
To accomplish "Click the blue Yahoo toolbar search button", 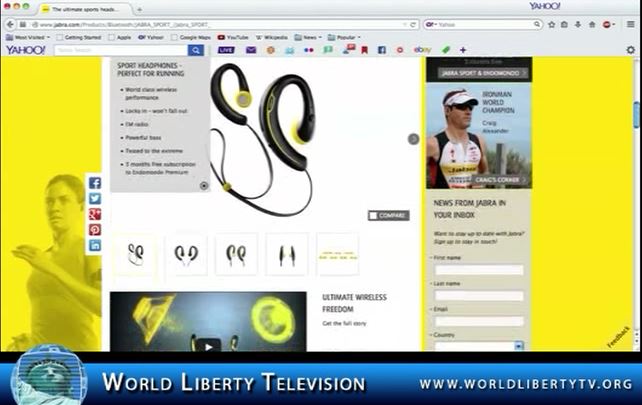I will pyautogui.click(x=196, y=50).
